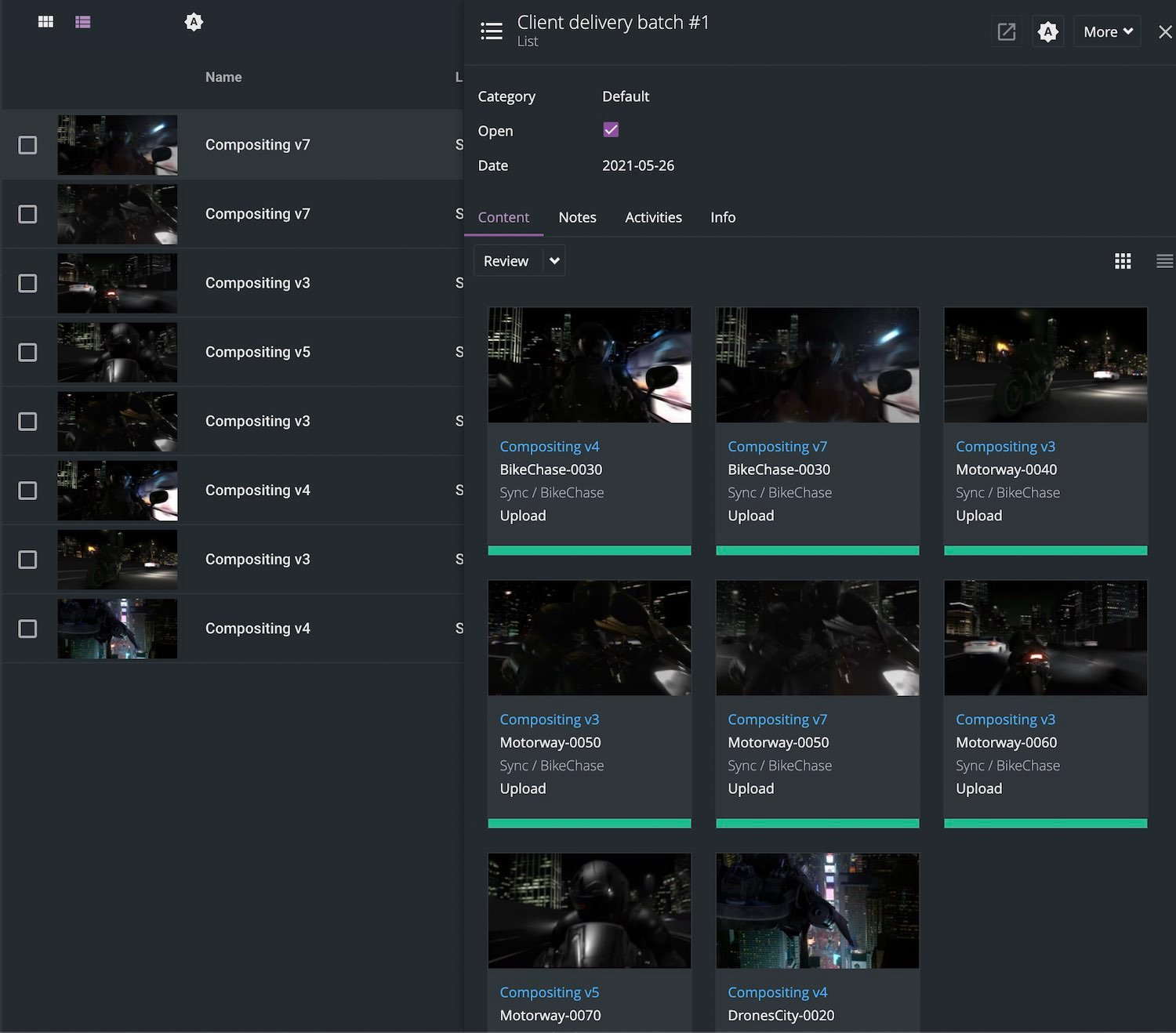
Task: Click Motorway-0070 shot name
Action: point(550,1015)
